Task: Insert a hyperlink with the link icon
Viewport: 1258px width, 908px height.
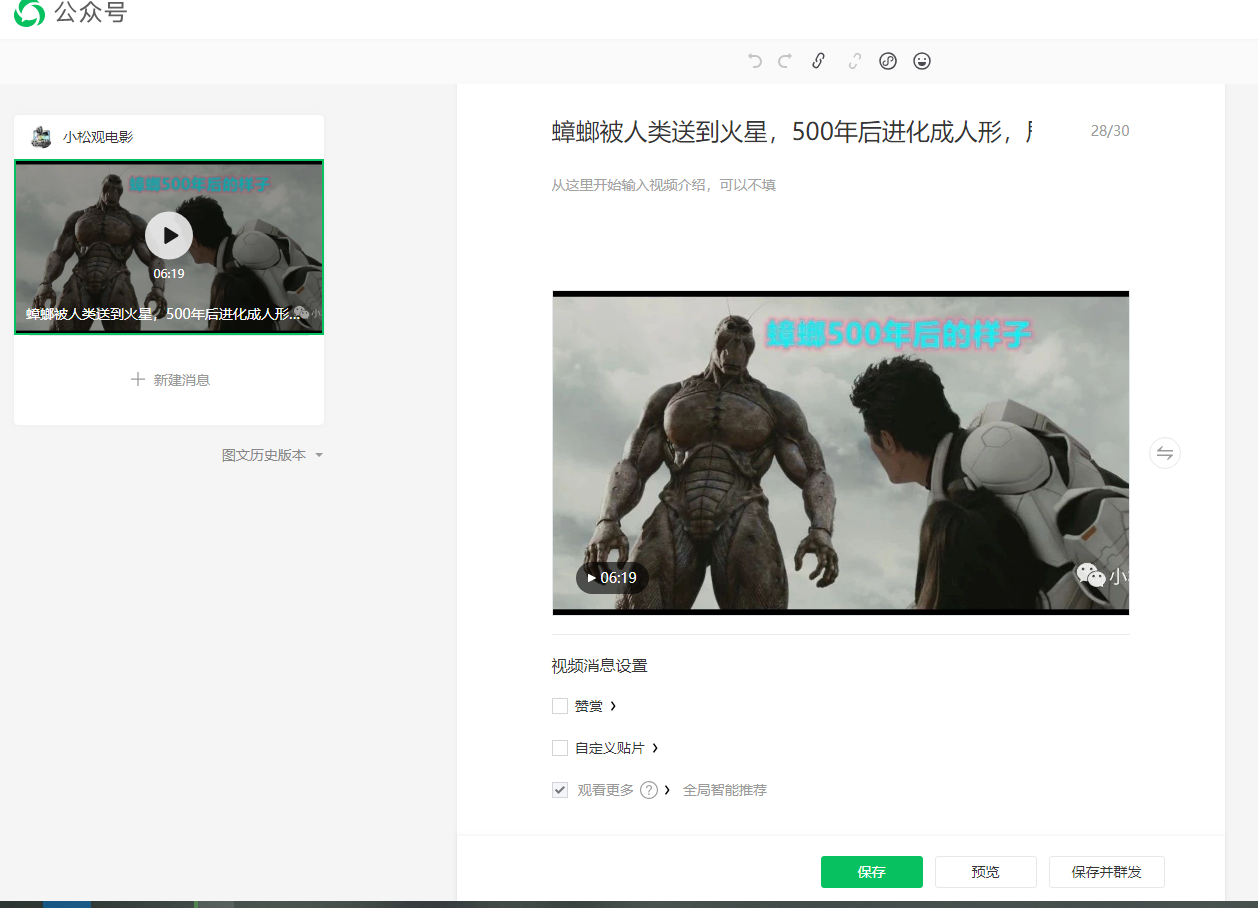Action: (x=818, y=61)
